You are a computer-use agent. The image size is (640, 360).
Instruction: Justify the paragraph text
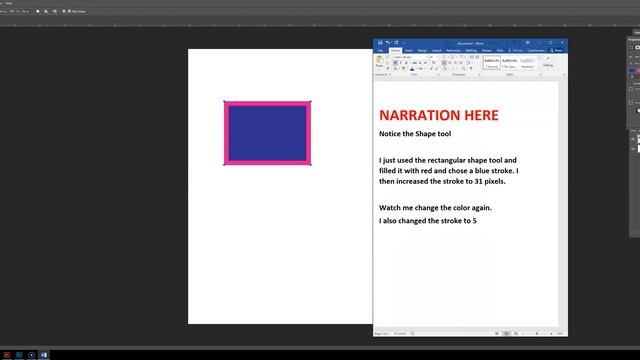[461, 62]
